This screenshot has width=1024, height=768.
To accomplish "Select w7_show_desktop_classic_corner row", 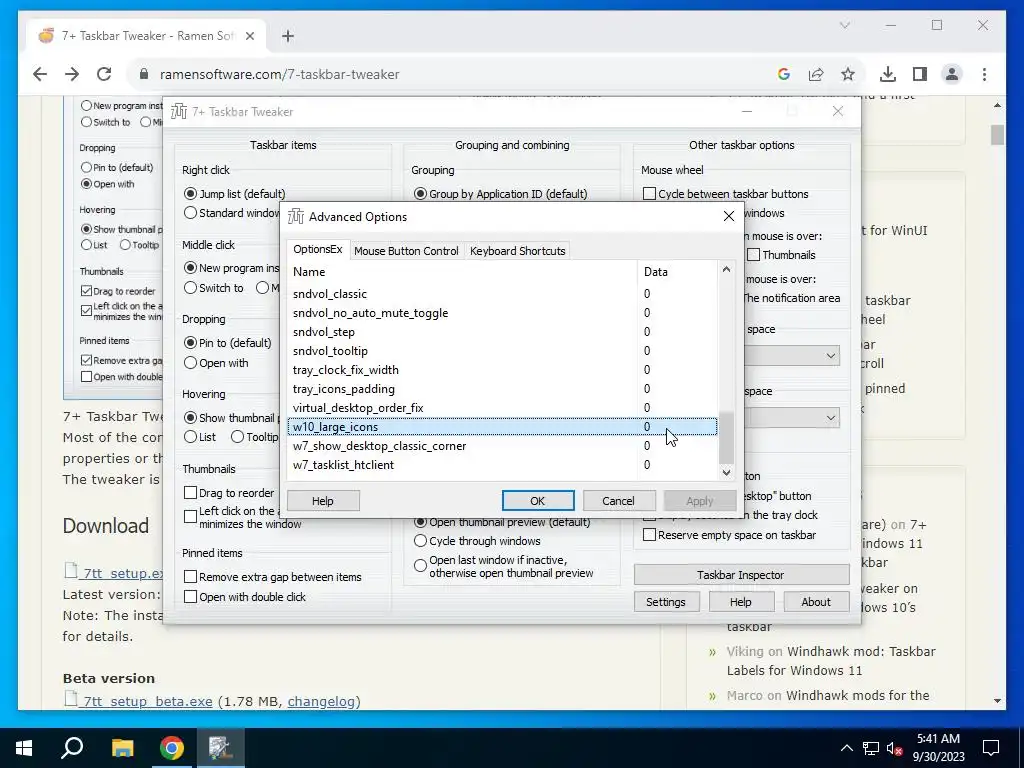I will tap(502, 445).
